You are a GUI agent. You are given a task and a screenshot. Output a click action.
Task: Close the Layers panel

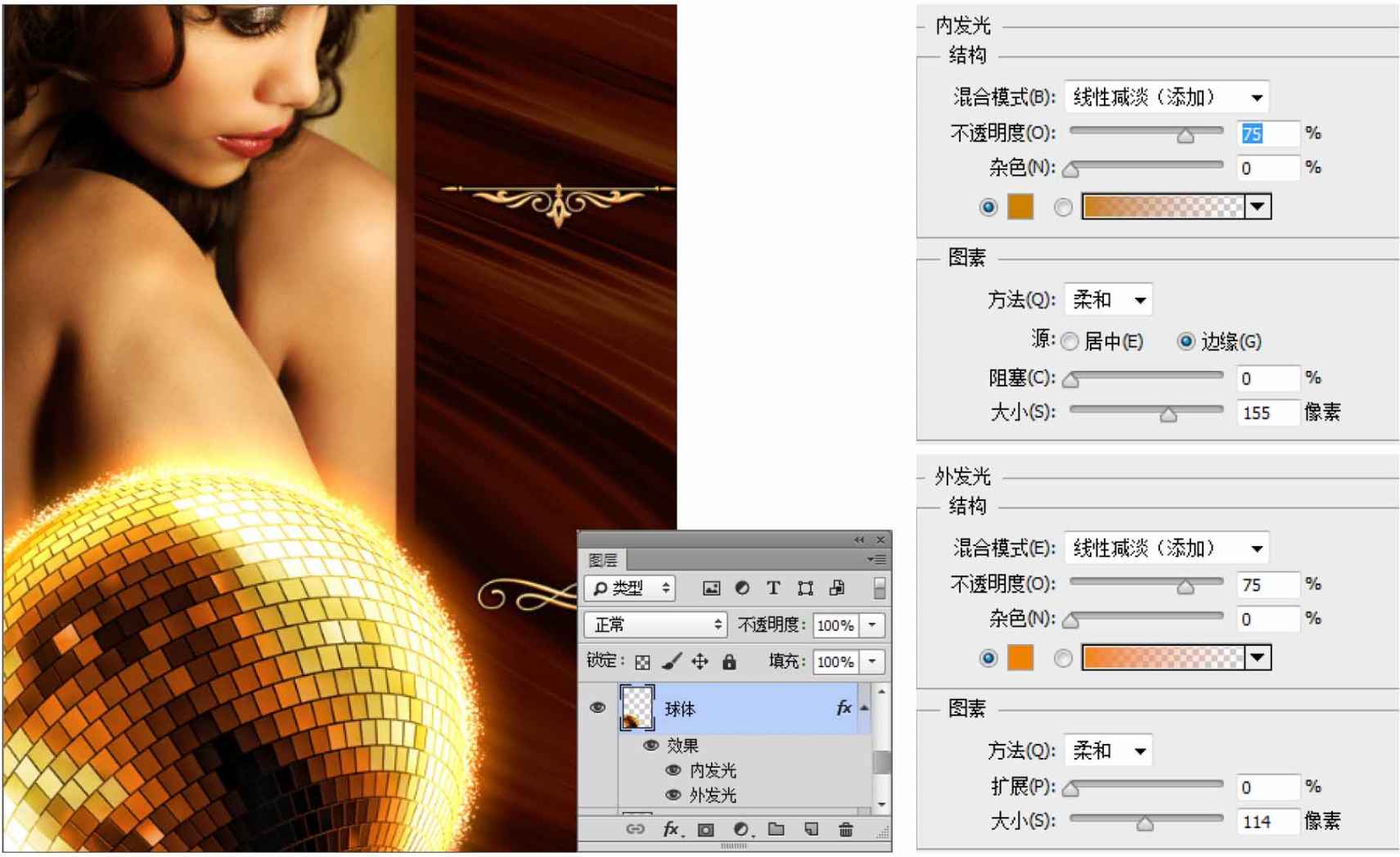coord(880,539)
